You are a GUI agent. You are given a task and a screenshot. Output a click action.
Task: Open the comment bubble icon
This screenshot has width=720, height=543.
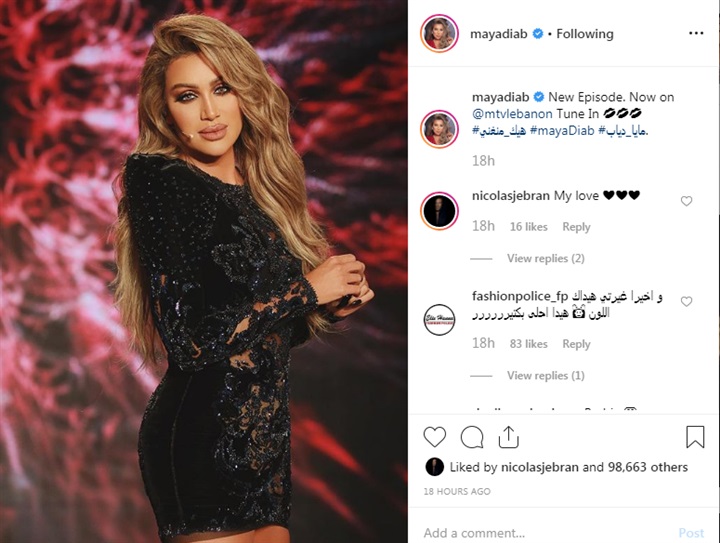[x=472, y=437]
